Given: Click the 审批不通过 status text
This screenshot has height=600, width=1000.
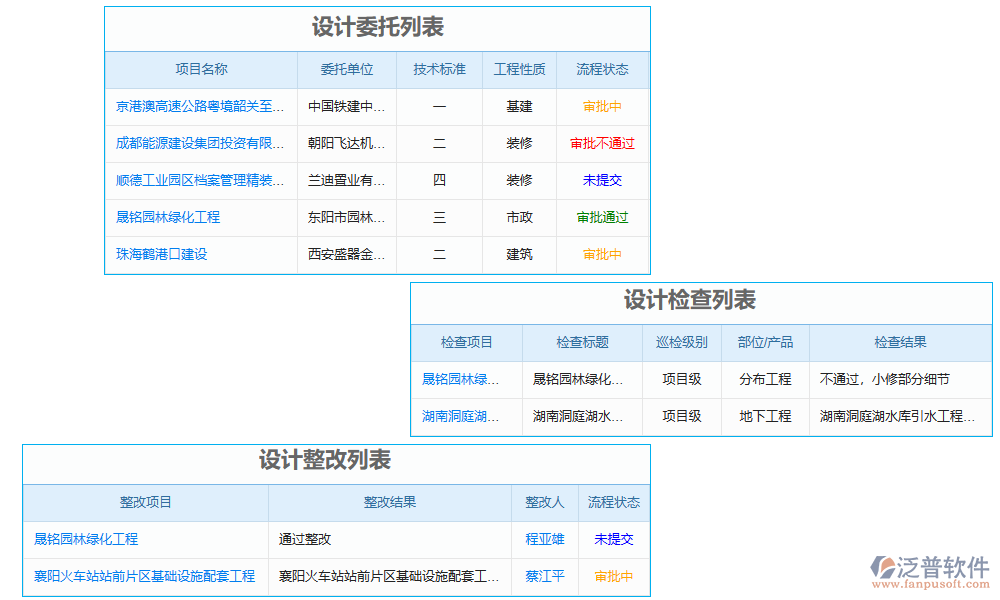Looking at the screenshot, I should (x=602, y=143).
